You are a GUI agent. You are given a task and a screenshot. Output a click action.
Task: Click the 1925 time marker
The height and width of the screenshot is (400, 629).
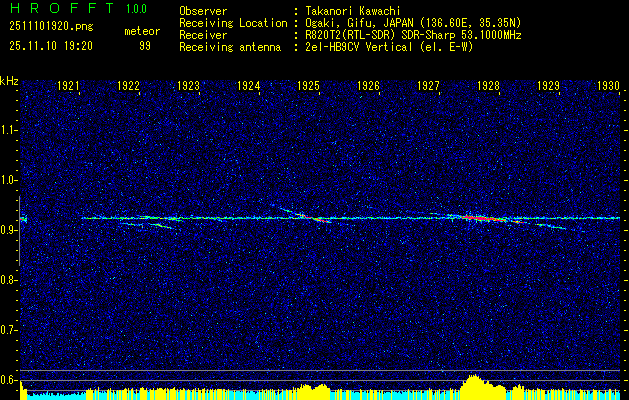pos(308,85)
